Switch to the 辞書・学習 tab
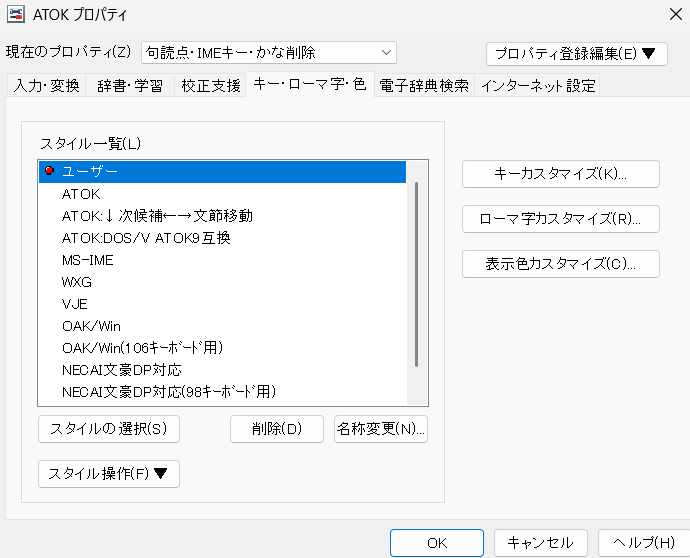The height and width of the screenshot is (558, 690). pos(130,85)
